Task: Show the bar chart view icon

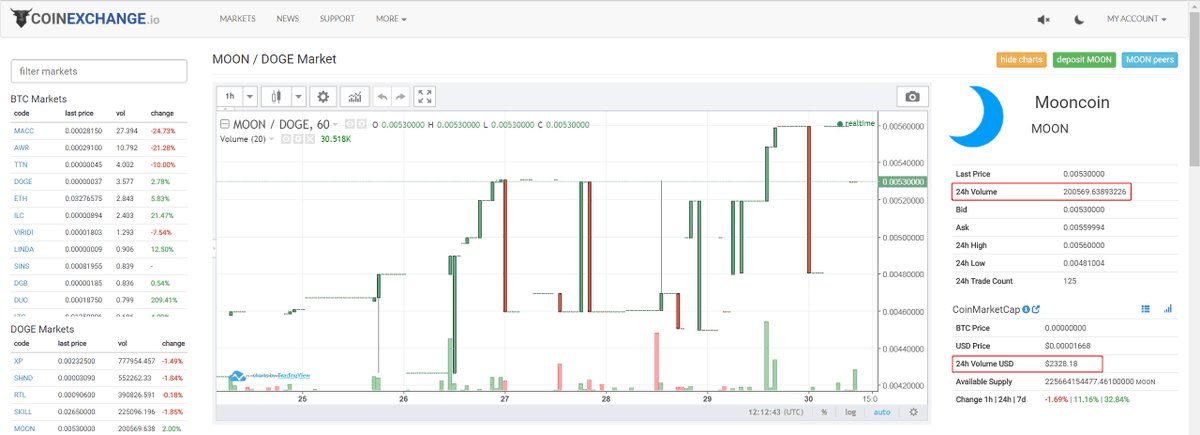Action: tap(1168, 310)
